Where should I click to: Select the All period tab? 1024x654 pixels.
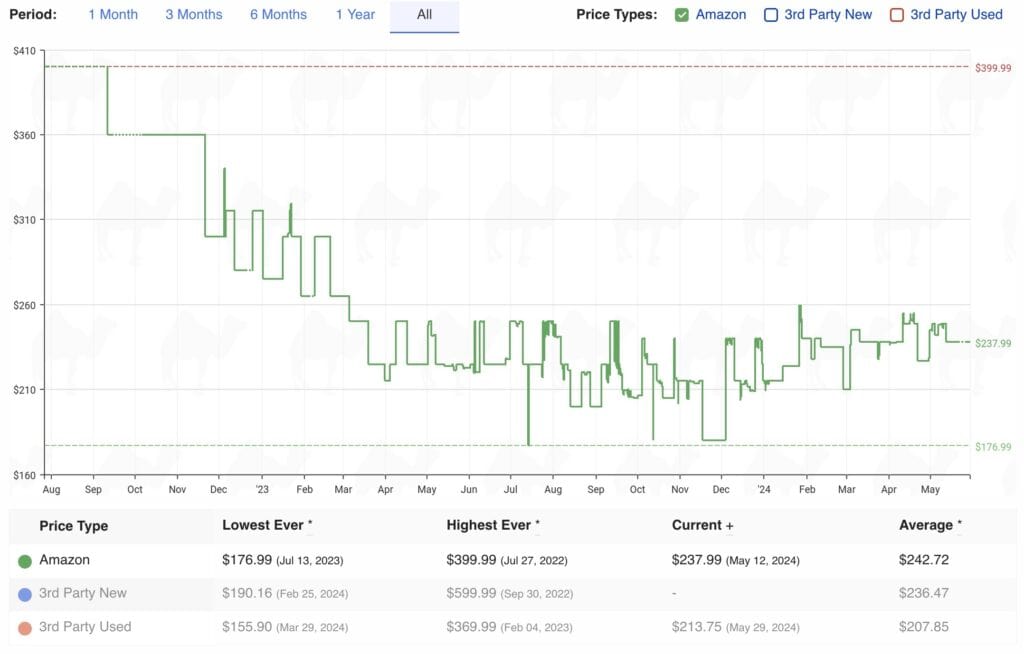[424, 15]
